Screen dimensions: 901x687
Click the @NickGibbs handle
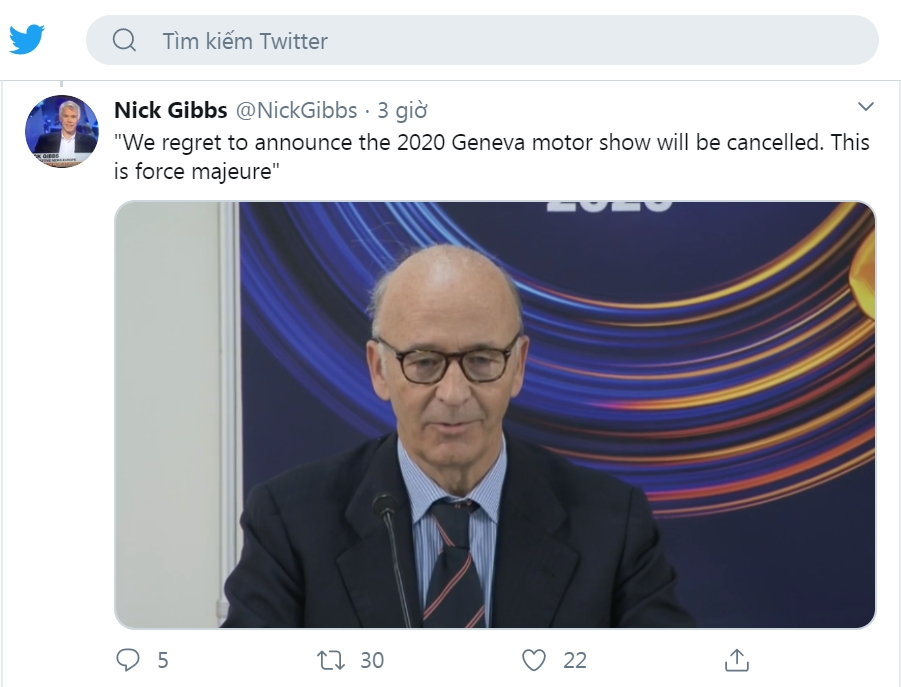coord(293,110)
